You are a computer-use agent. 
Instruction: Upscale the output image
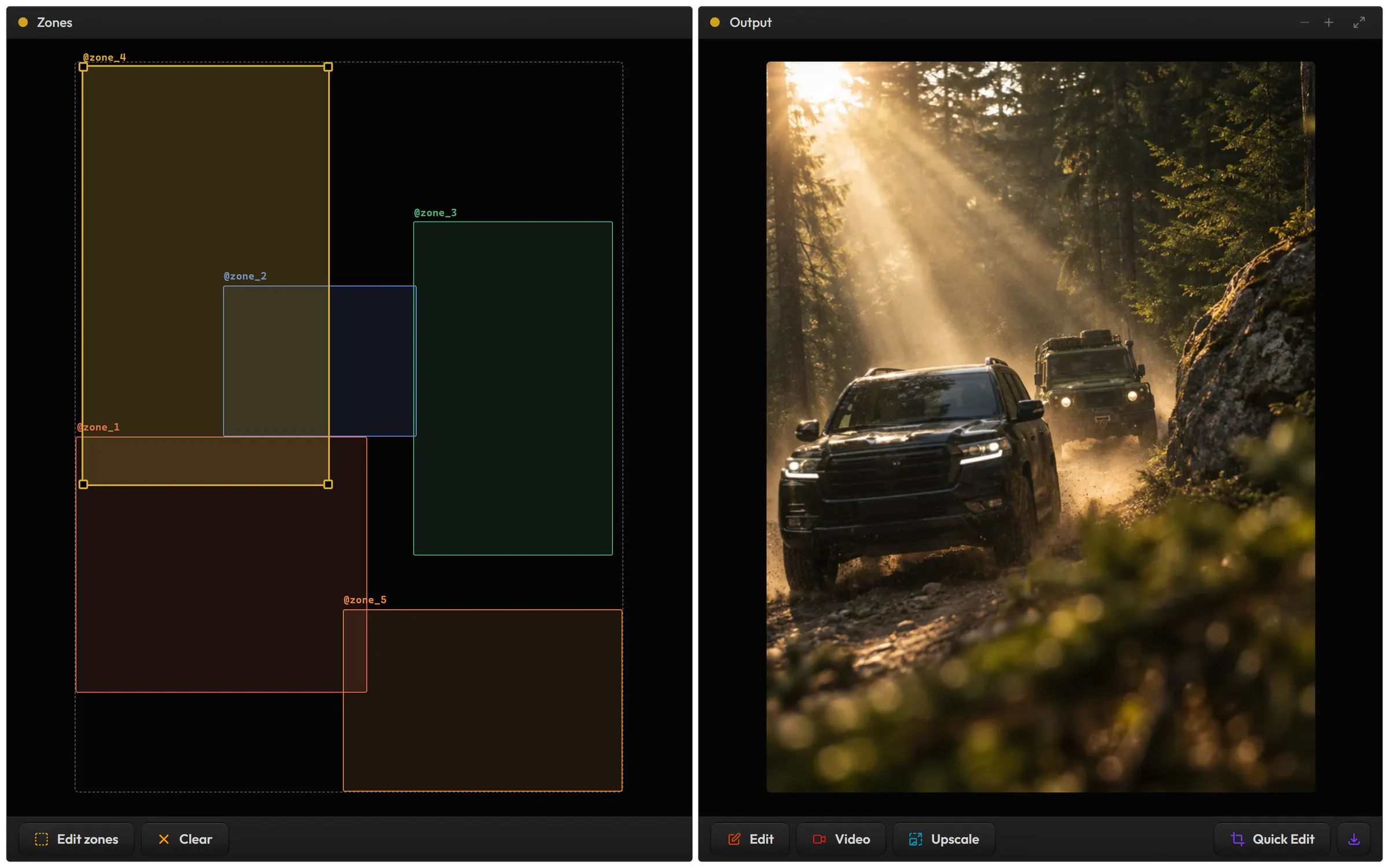point(944,839)
